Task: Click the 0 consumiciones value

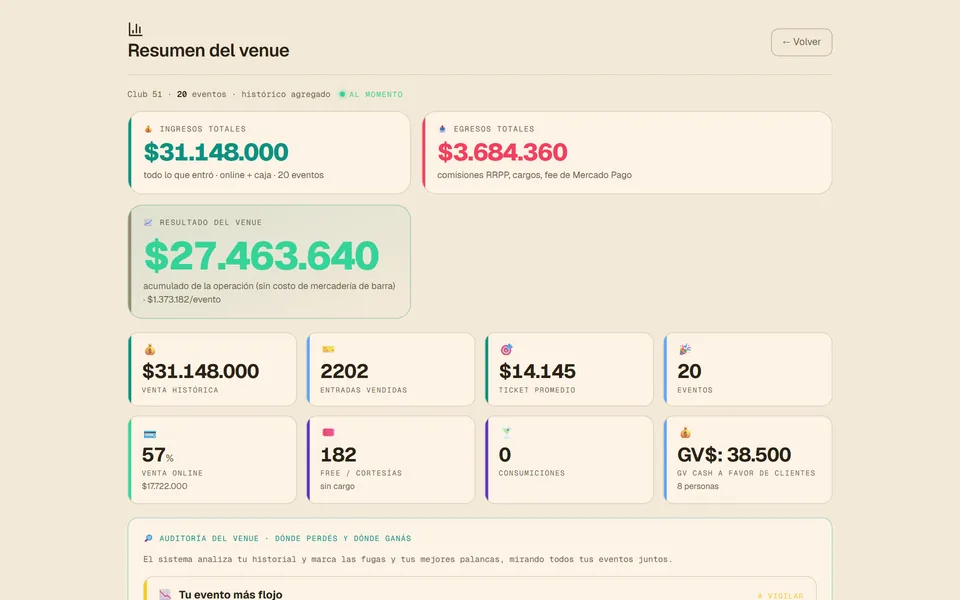Action: [x=505, y=455]
